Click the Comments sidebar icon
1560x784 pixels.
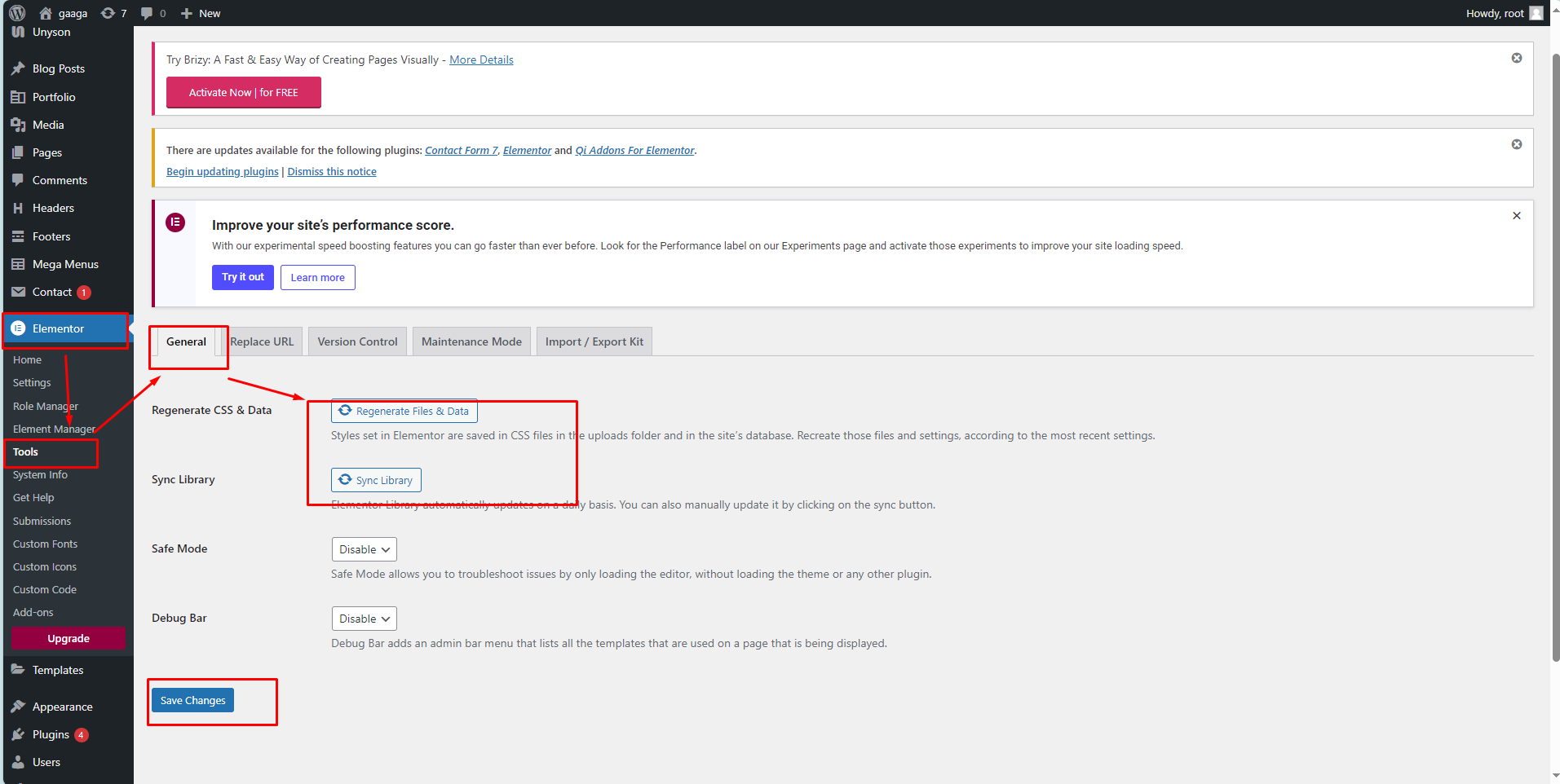pos(18,180)
